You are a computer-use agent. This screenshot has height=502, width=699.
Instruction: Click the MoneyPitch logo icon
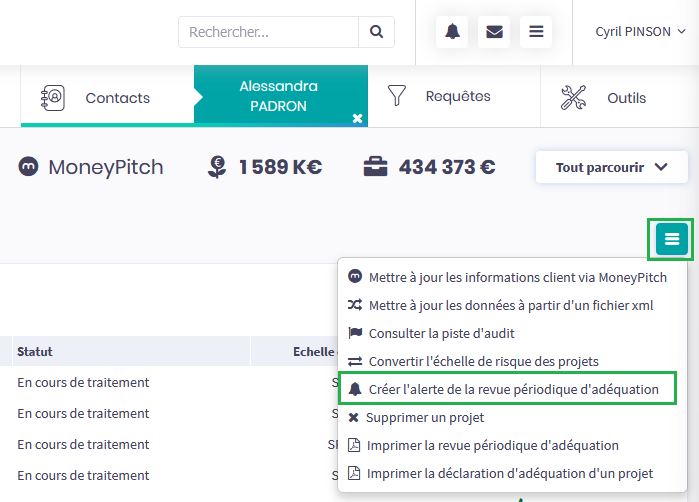click(x=28, y=167)
